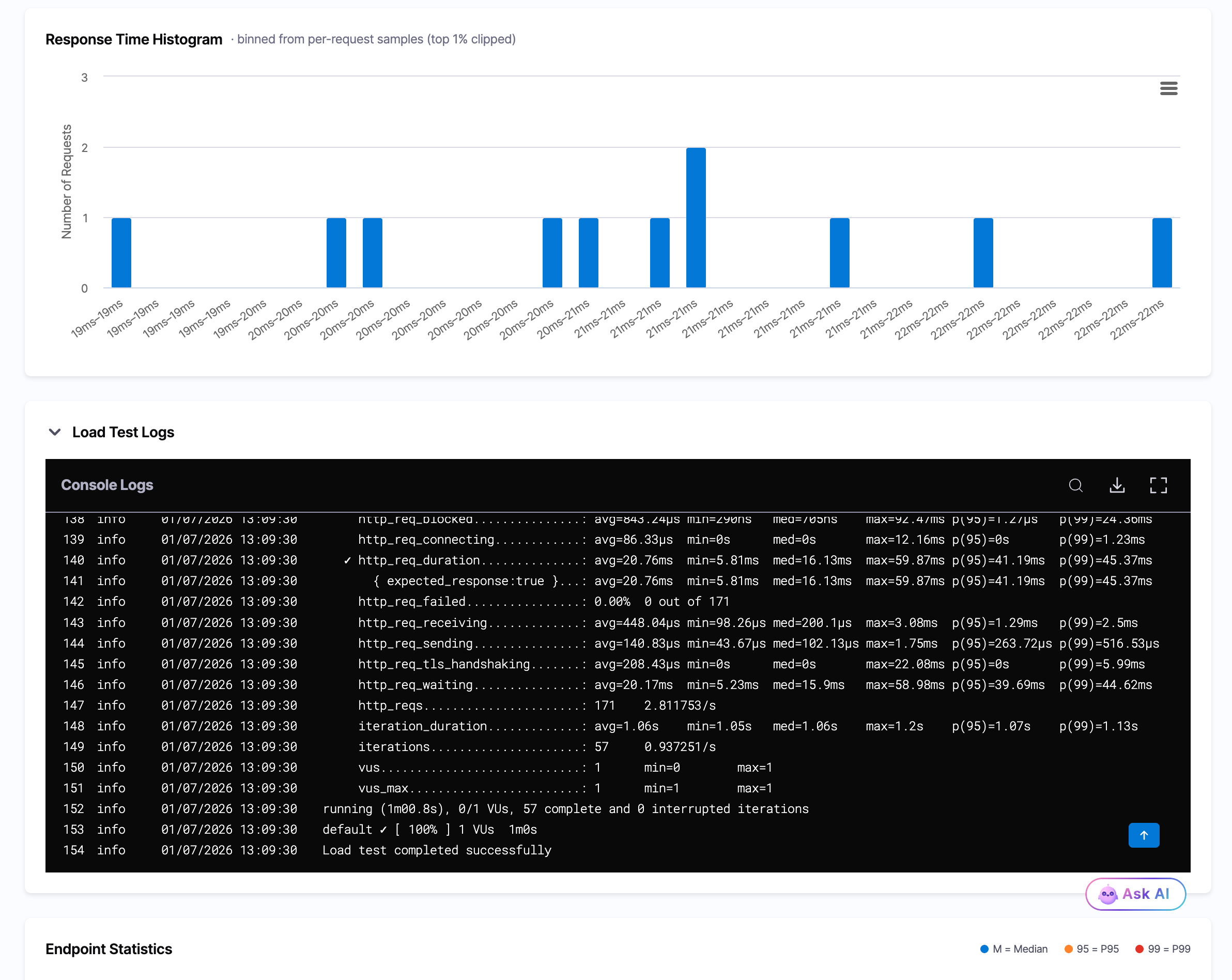Expand console logs to fullscreen
The image size is (1232, 980).
coord(1158,485)
